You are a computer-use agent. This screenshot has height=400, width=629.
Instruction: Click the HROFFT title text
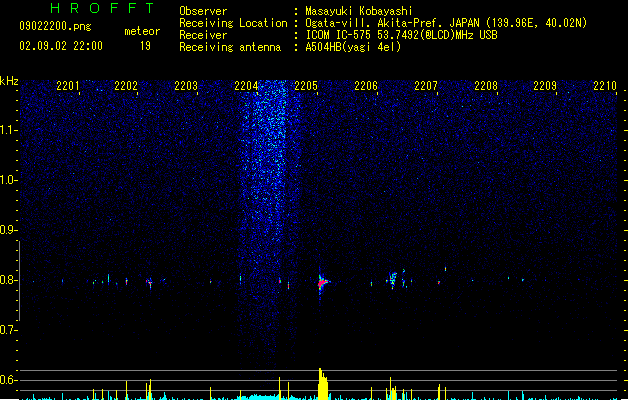pos(102,8)
